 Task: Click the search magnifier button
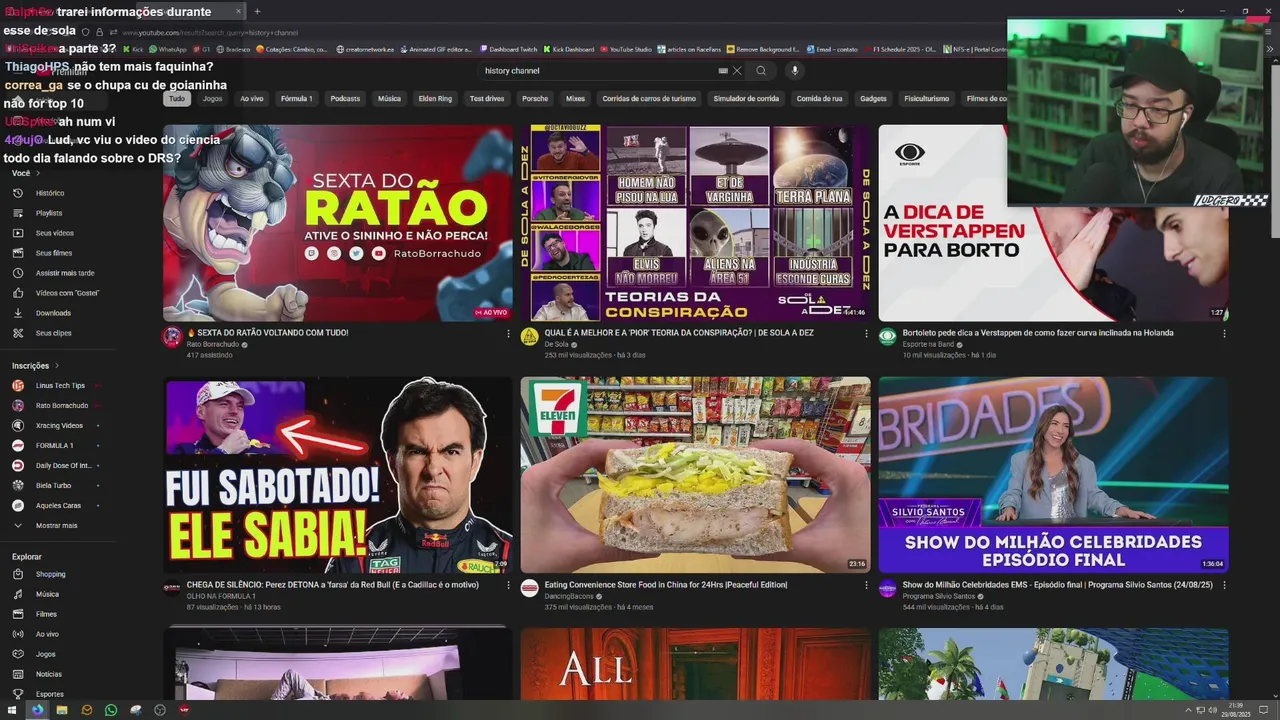(x=761, y=71)
